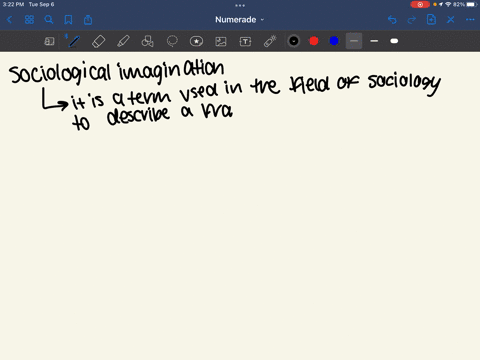
Task: Undo the last stroke
Action: pos(392,20)
